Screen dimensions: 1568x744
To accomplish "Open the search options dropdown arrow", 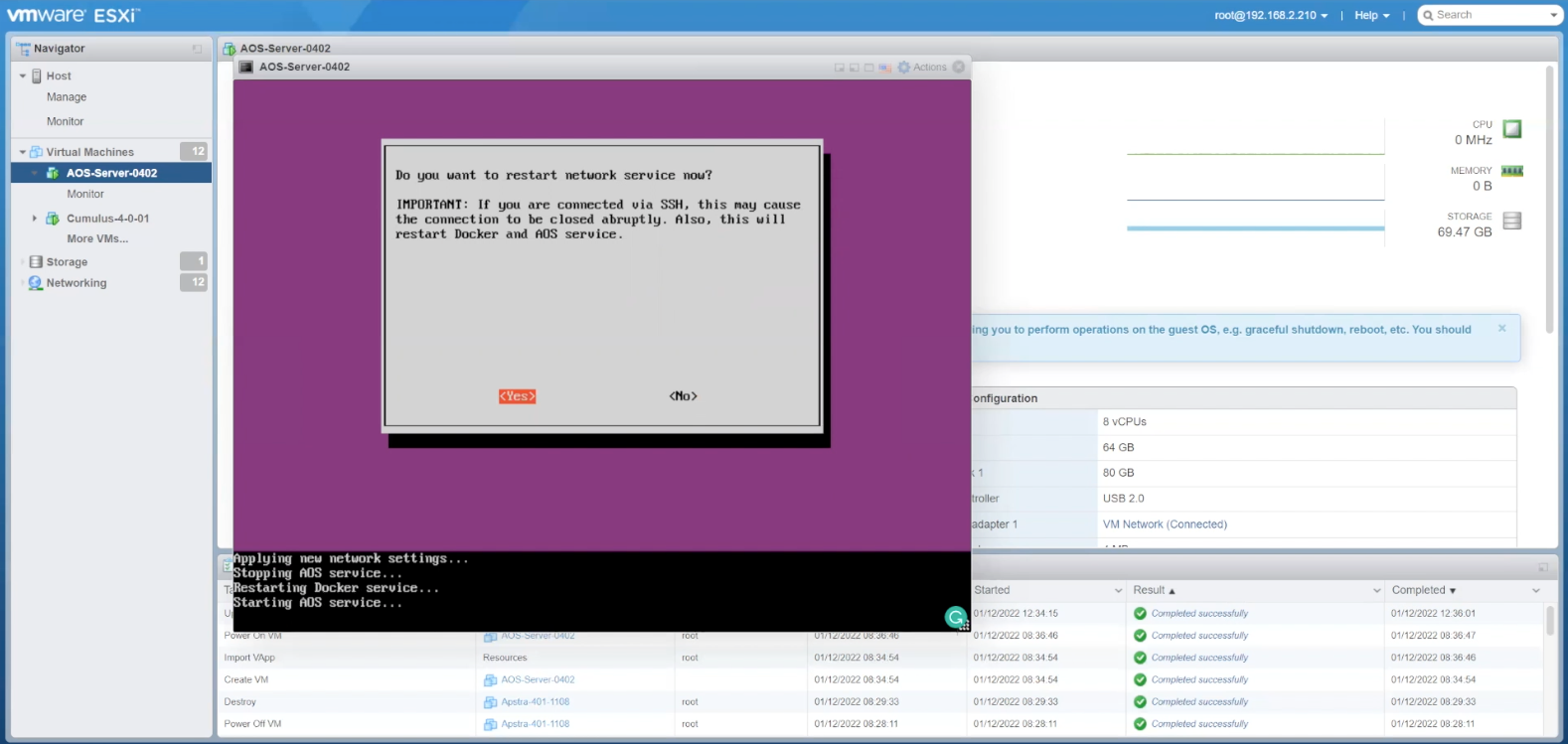I will pyautogui.click(x=1554, y=15).
